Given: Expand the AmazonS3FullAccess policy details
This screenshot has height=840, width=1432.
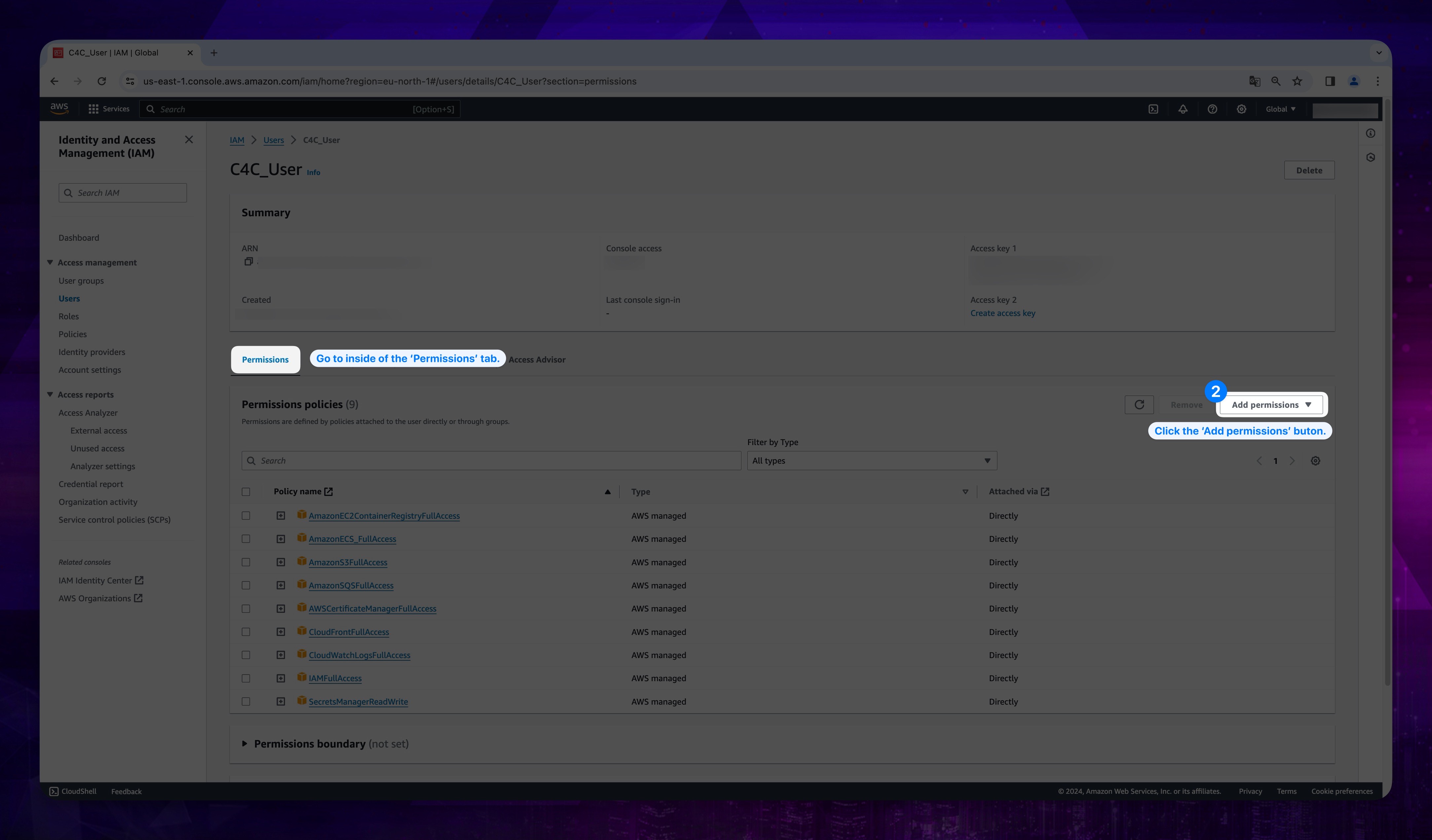Looking at the screenshot, I should [281, 562].
